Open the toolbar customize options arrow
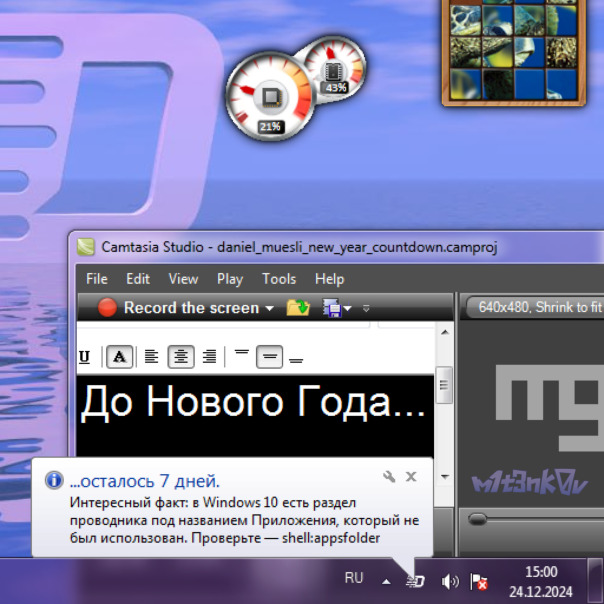The image size is (604, 604). pos(366,308)
